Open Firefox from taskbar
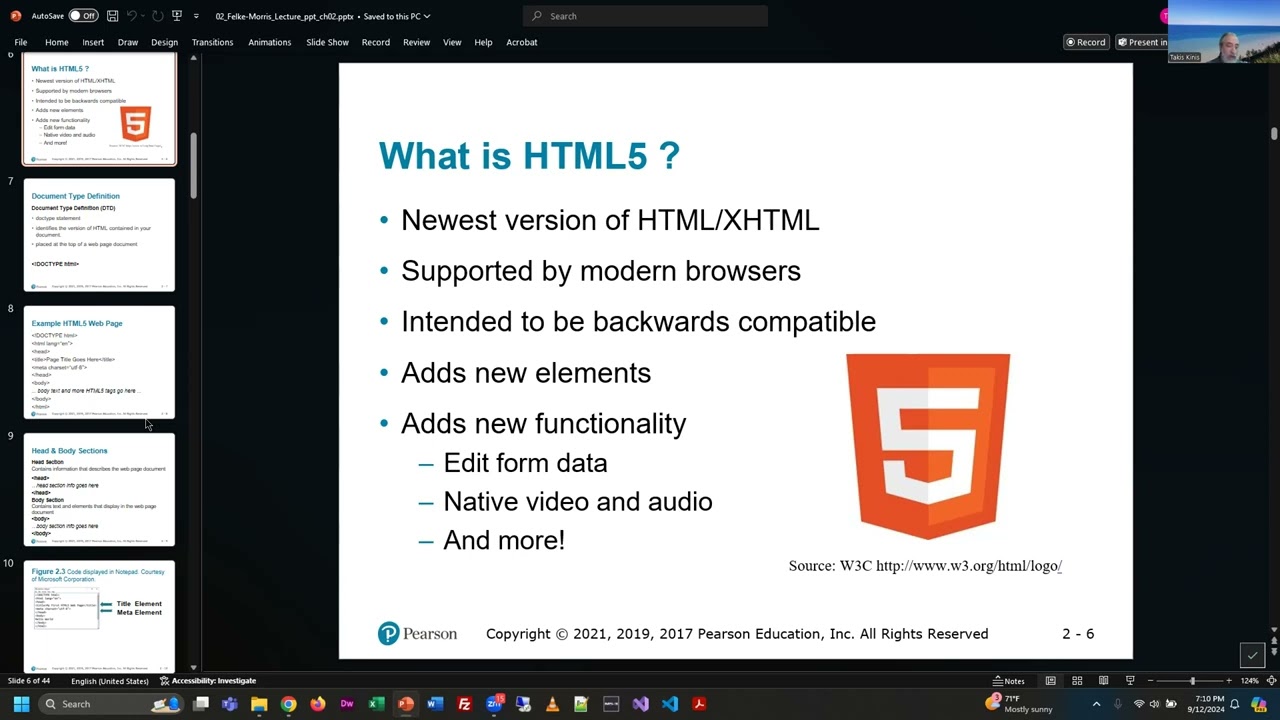This screenshot has height=720, width=1280. pos(318,704)
